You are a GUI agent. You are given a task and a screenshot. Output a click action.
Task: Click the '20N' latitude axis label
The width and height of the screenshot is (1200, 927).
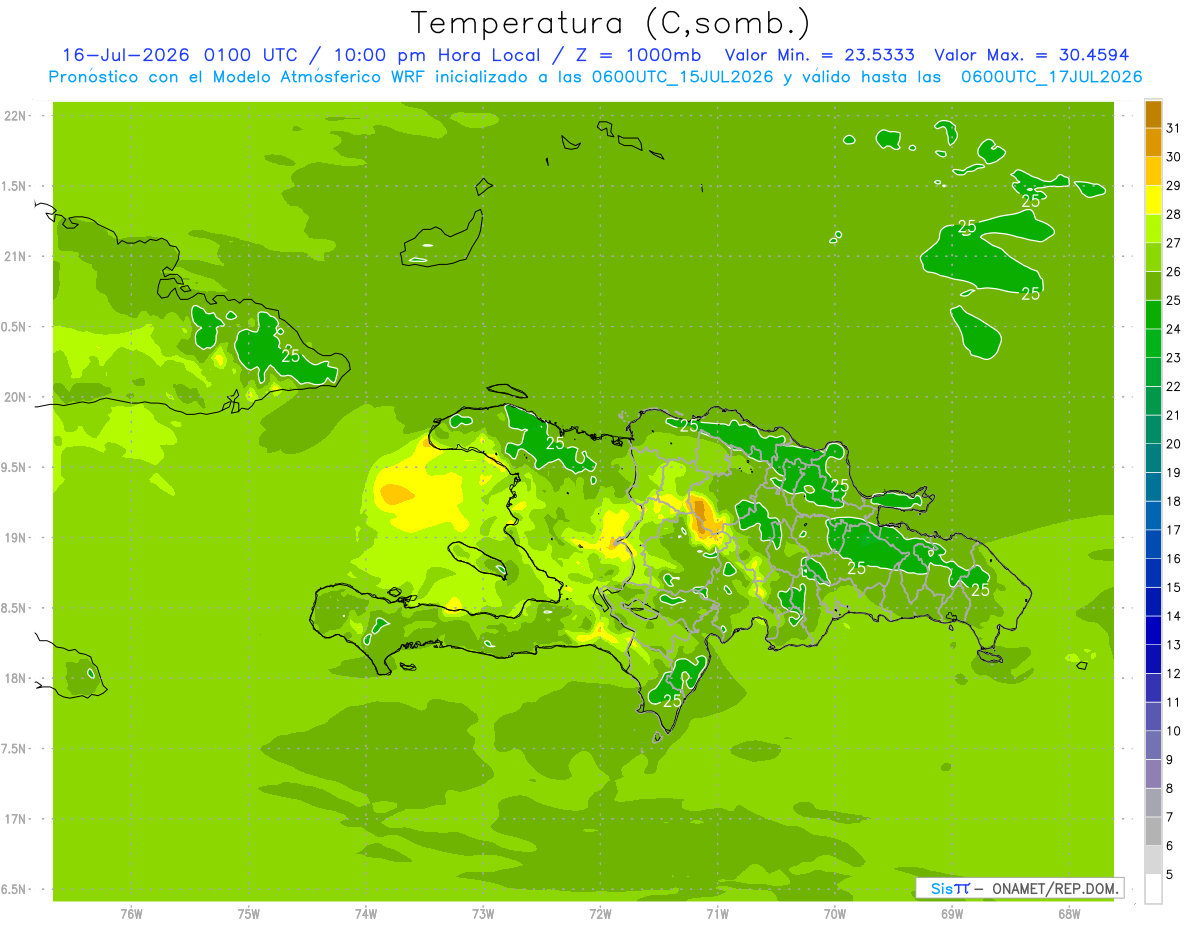pos(17,397)
